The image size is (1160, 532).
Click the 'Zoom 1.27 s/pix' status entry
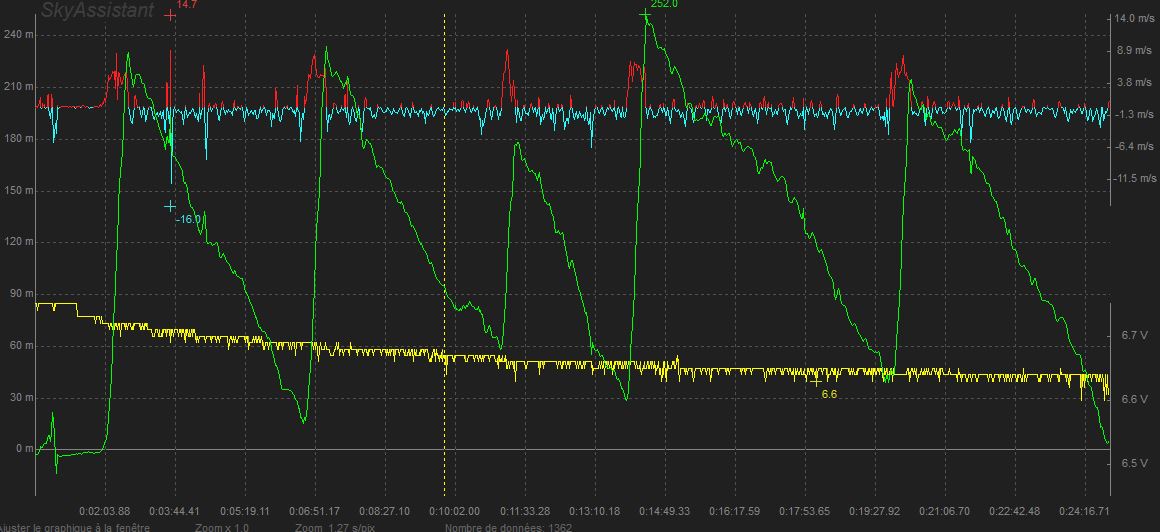[337, 528]
